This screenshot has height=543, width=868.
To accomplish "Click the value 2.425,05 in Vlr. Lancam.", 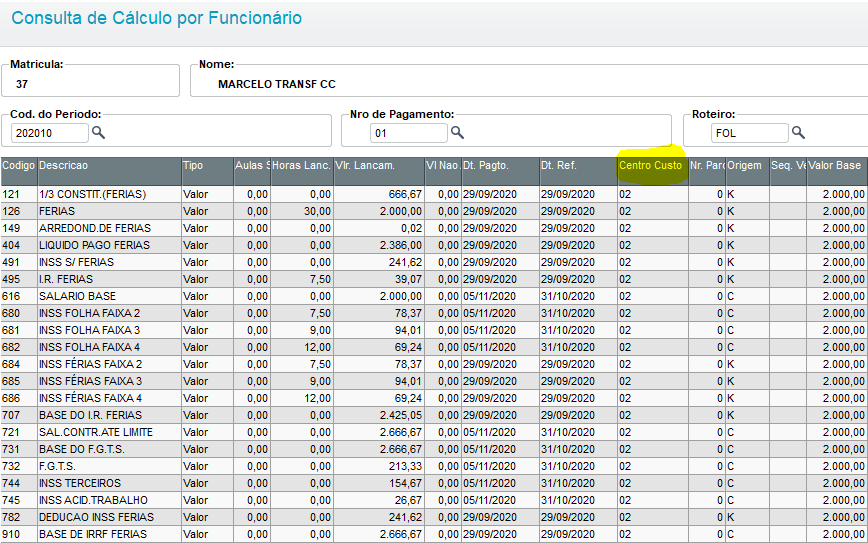I will 401,415.
